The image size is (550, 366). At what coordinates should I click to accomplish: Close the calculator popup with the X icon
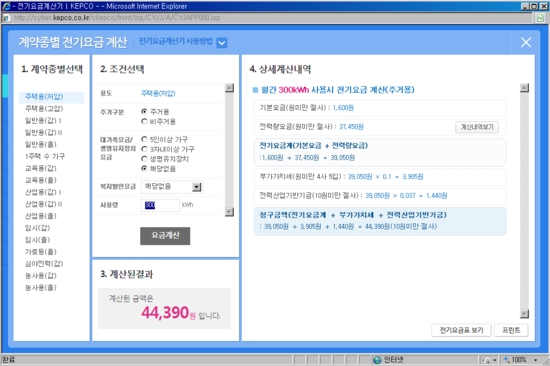pos(526,42)
